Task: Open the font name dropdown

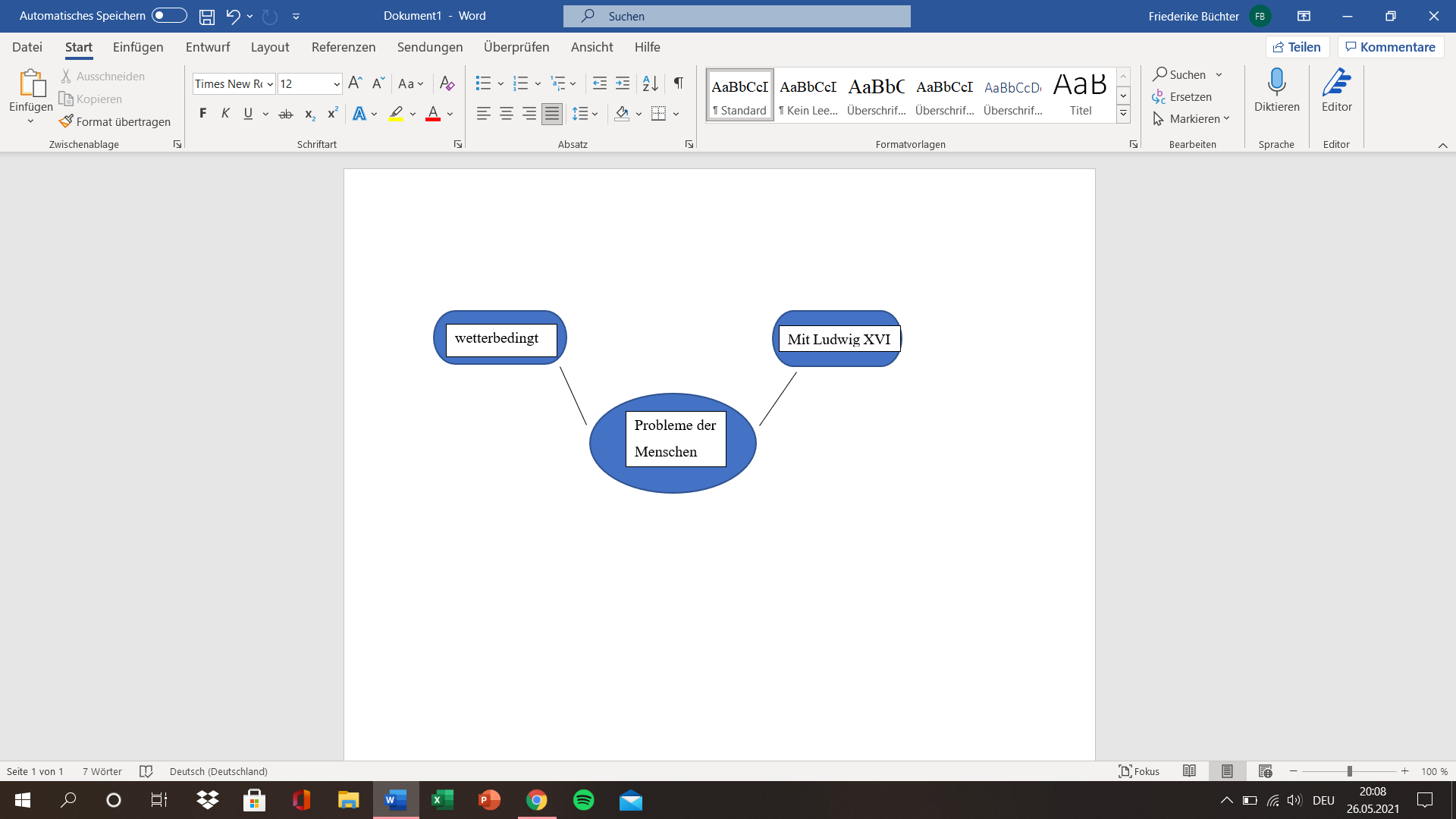Action: pos(270,84)
